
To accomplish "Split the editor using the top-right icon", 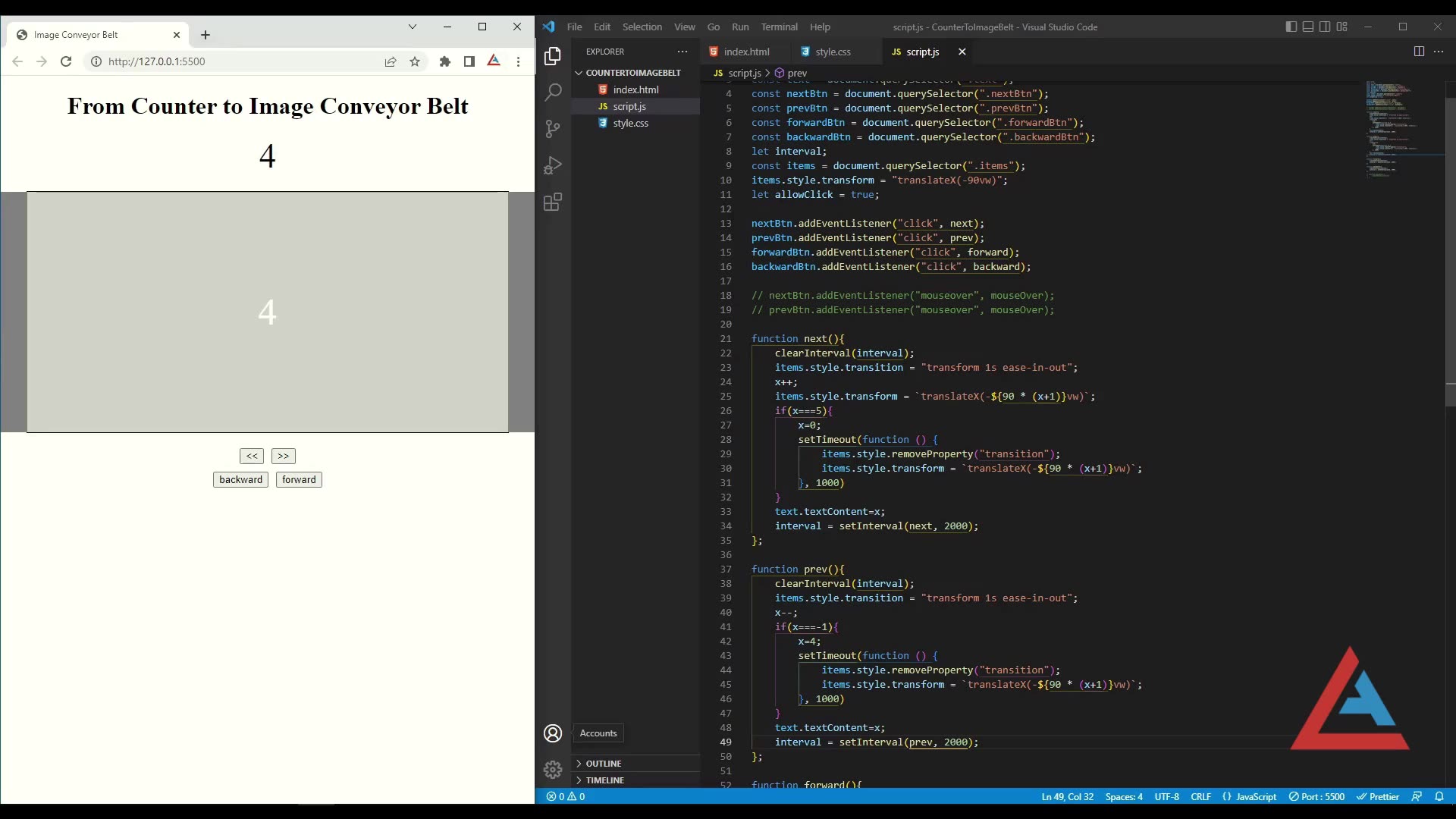I will tap(1418, 52).
